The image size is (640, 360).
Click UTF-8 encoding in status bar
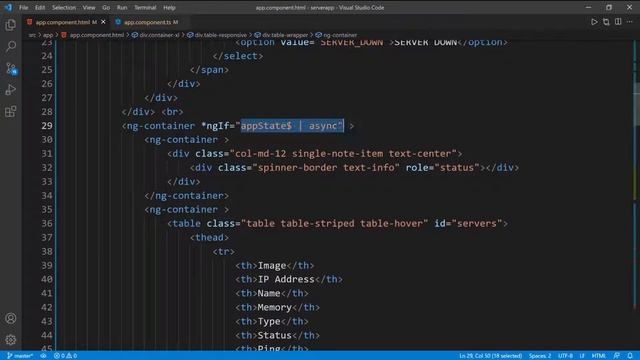tap(565, 356)
